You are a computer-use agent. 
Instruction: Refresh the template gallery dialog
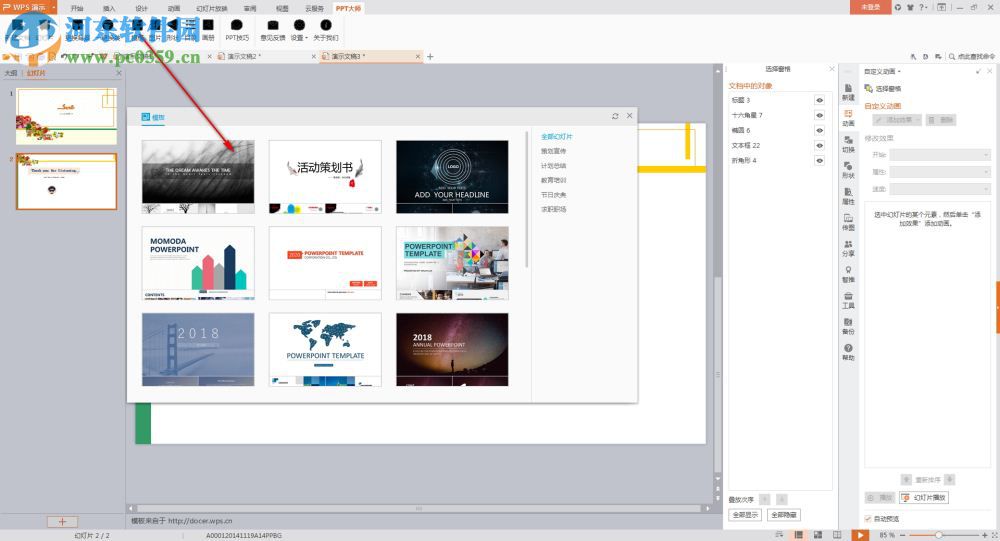point(615,116)
